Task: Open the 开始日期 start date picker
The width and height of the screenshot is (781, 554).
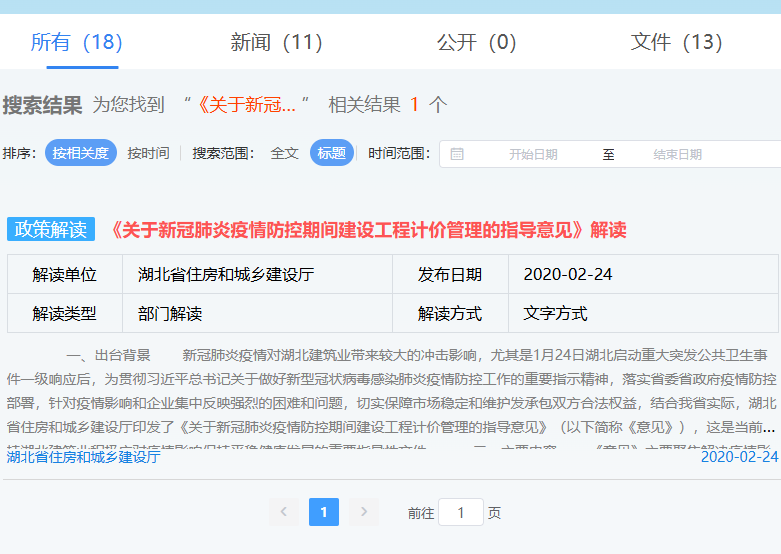Action: [533, 154]
